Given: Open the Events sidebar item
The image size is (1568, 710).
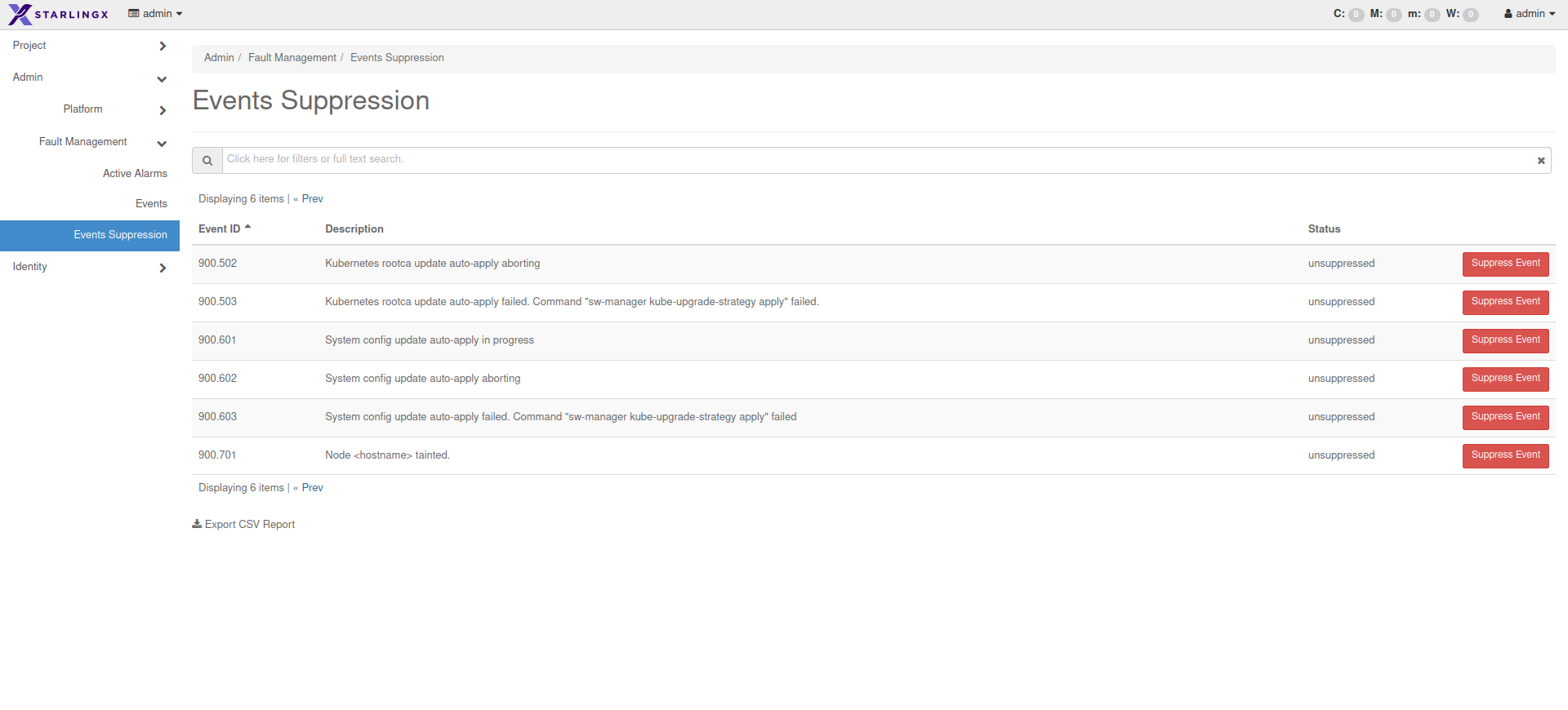Looking at the screenshot, I should coord(151,204).
